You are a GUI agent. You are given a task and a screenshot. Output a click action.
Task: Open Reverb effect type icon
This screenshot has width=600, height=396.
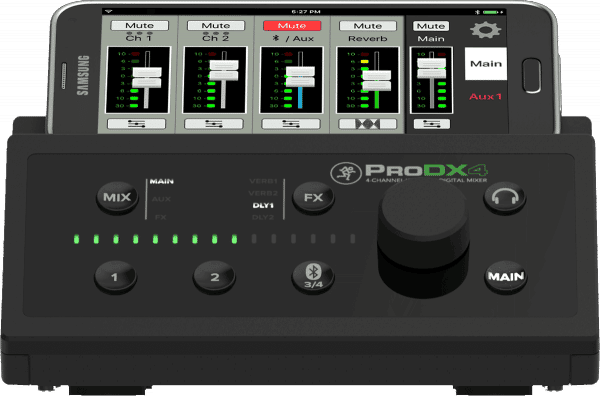[x=368, y=124]
